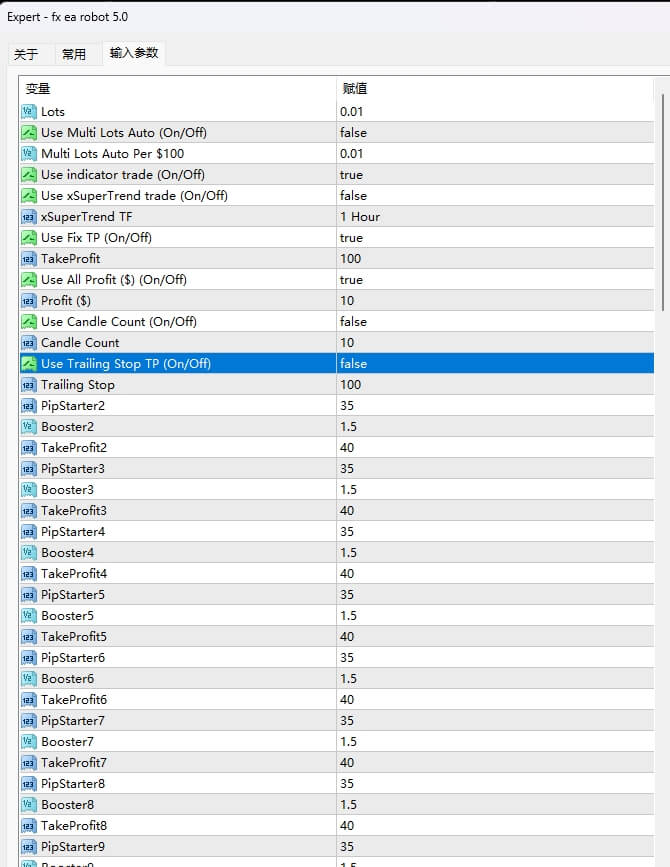The image size is (670, 867).
Task: Click icon beside Trailing Stop row
Action: coord(29,385)
